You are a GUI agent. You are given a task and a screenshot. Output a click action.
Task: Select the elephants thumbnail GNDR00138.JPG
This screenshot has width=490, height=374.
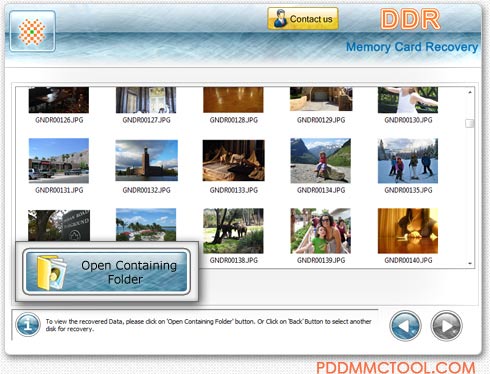pos(233,231)
